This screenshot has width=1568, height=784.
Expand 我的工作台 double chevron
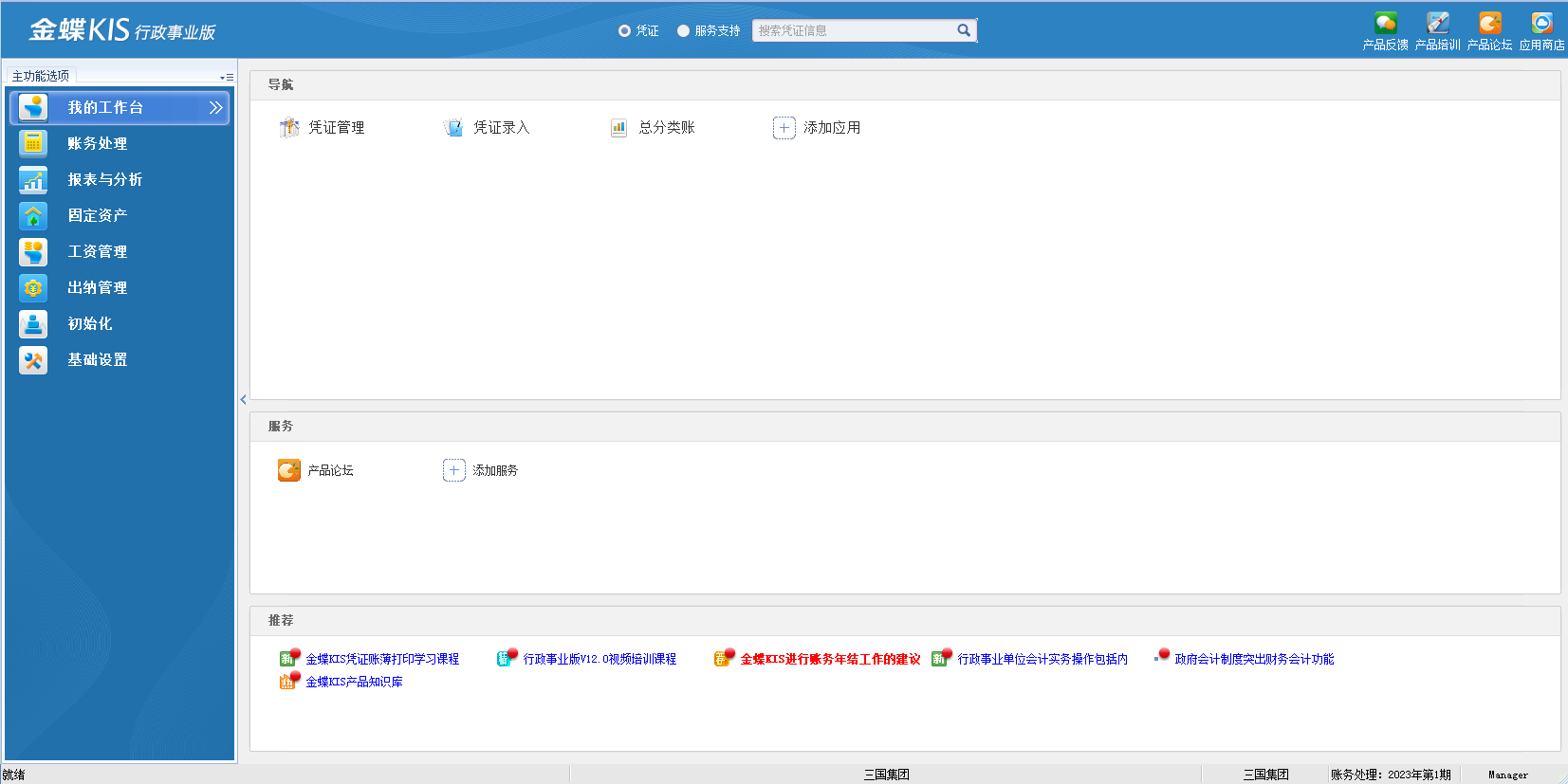[x=216, y=107]
